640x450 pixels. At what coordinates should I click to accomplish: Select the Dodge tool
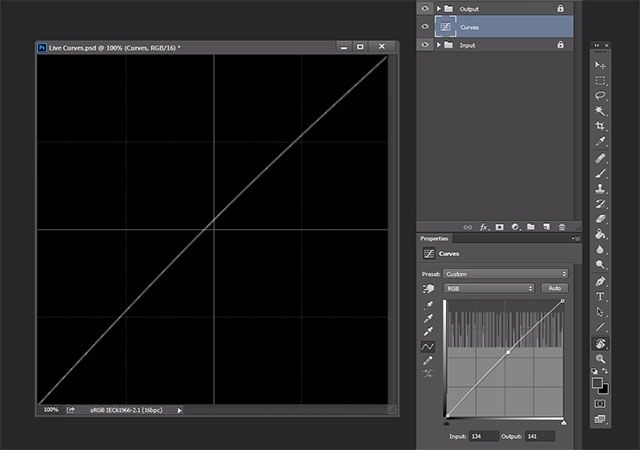pos(600,265)
